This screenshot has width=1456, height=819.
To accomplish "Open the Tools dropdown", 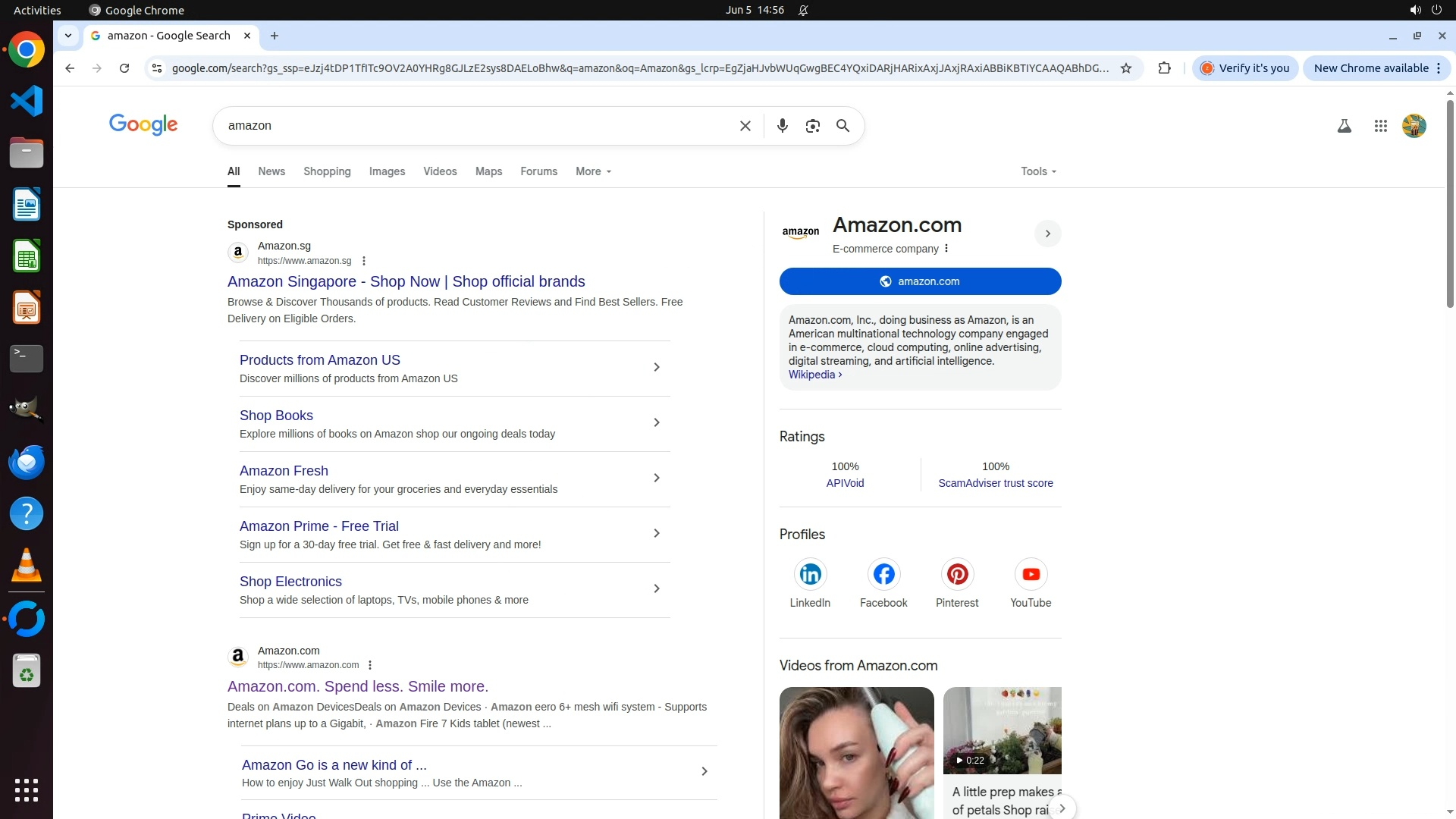I will (x=1037, y=171).
